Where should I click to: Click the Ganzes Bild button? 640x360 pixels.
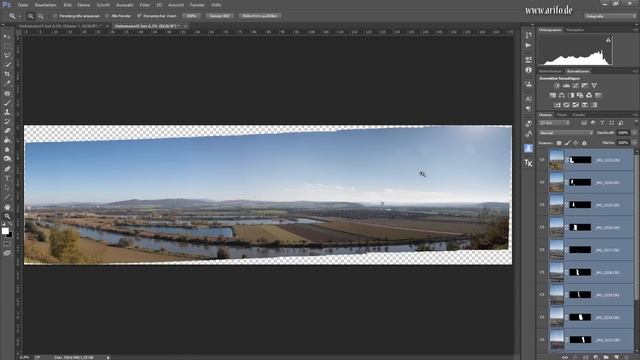[x=220, y=16]
